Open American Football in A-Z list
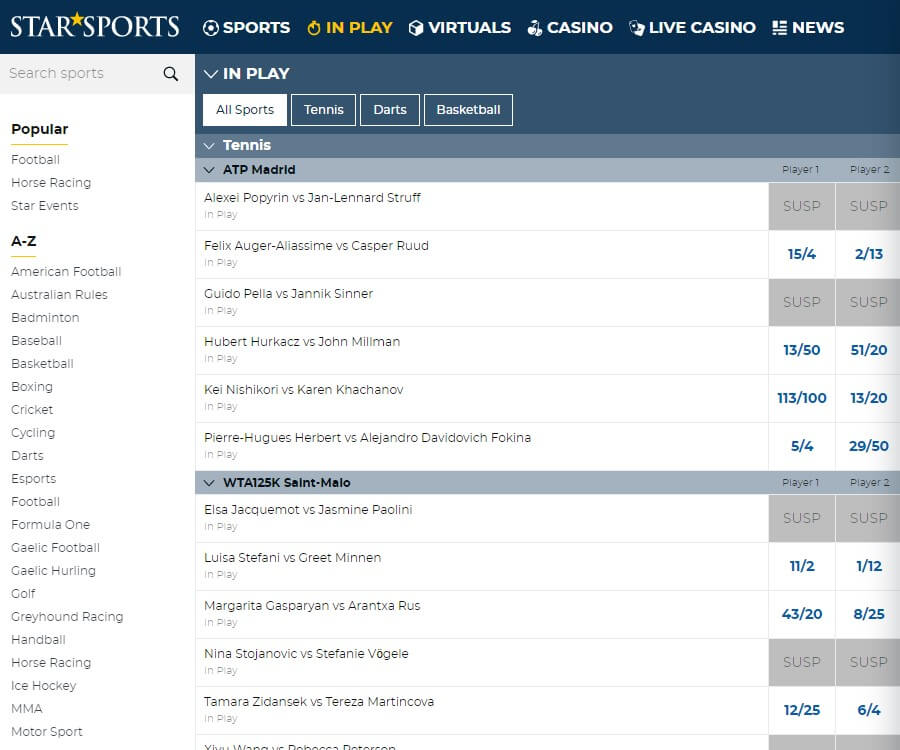Screen dimensions: 900x750 (x=66, y=271)
